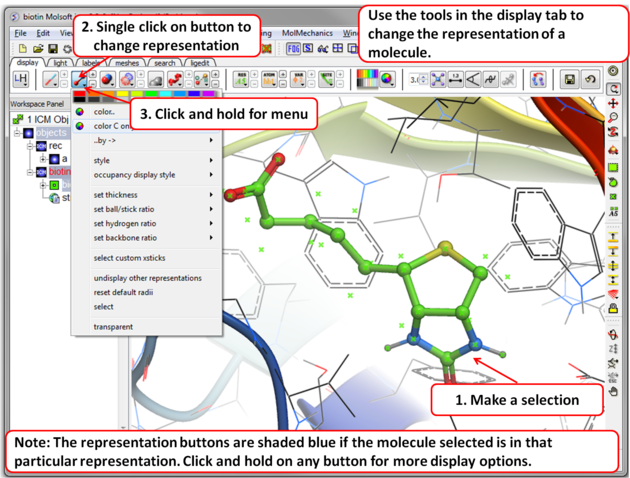Click the atom label button
This screenshot has height=478, width=630.
268,79
